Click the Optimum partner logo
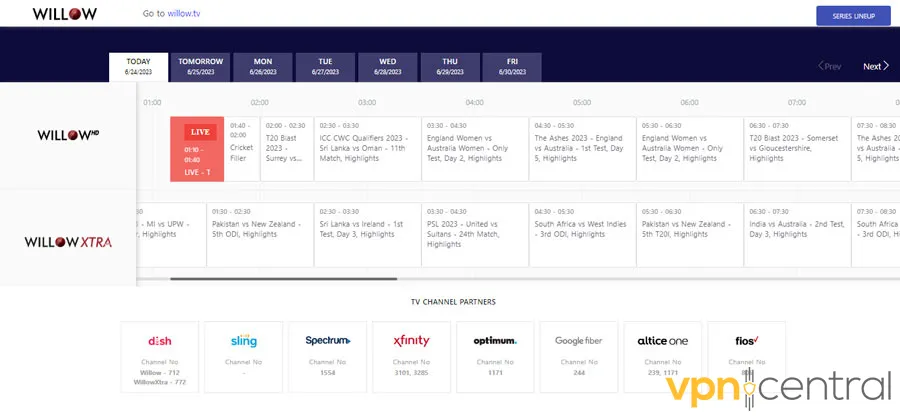The height and width of the screenshot is (417, 900). coord(495,341)
